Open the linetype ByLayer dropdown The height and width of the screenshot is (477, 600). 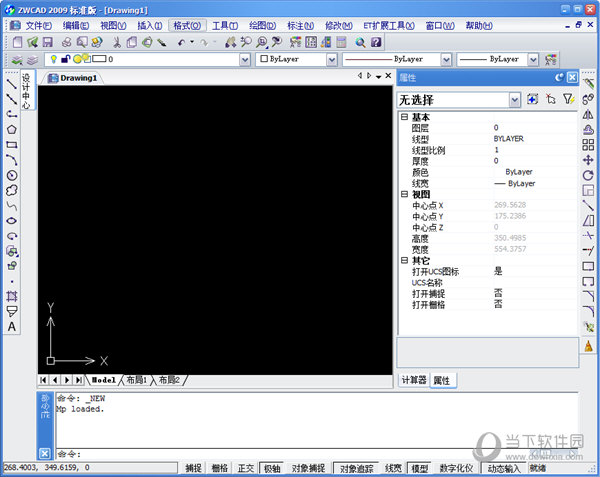[x=446, y=59]
